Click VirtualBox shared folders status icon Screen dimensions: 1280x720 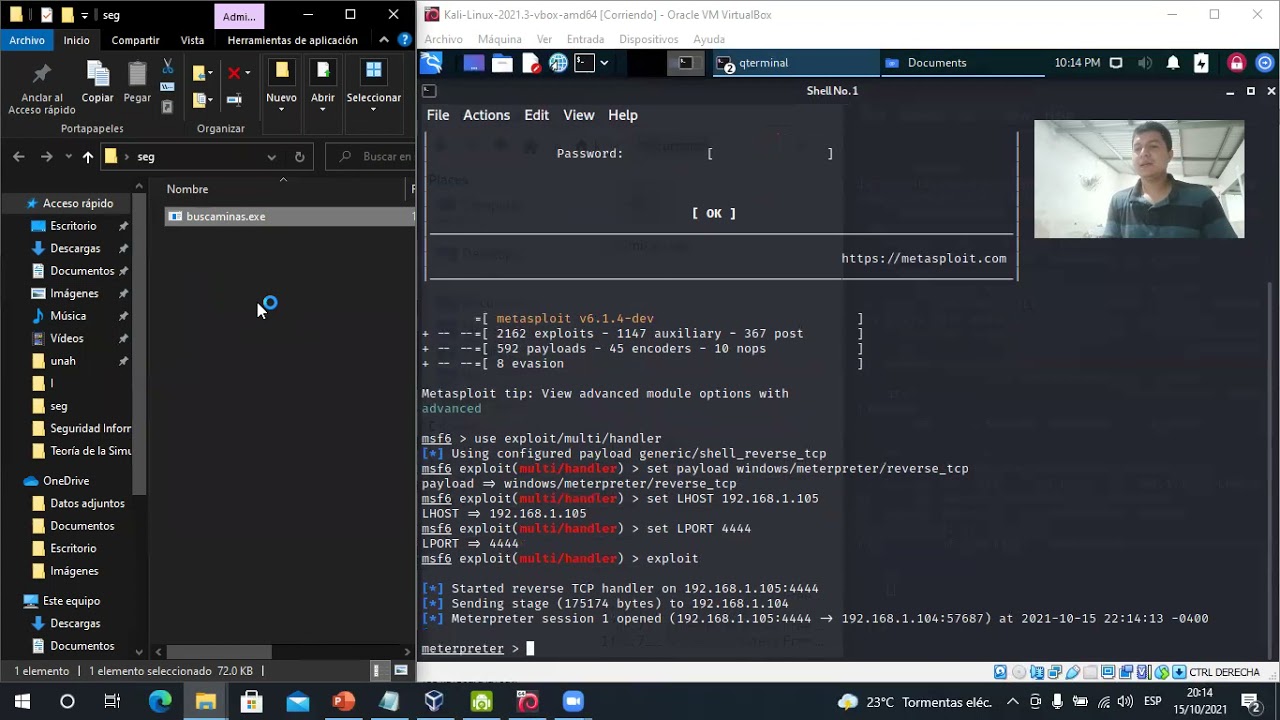(x=1091, y=672)
